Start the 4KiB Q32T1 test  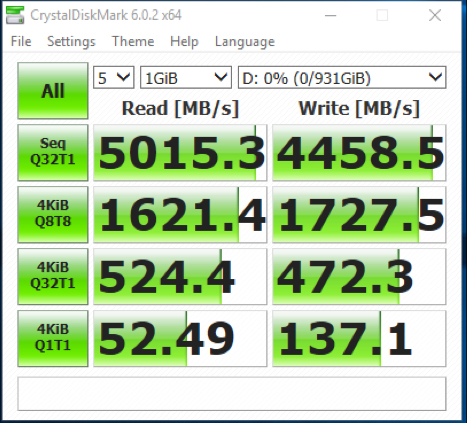(53, 276)
